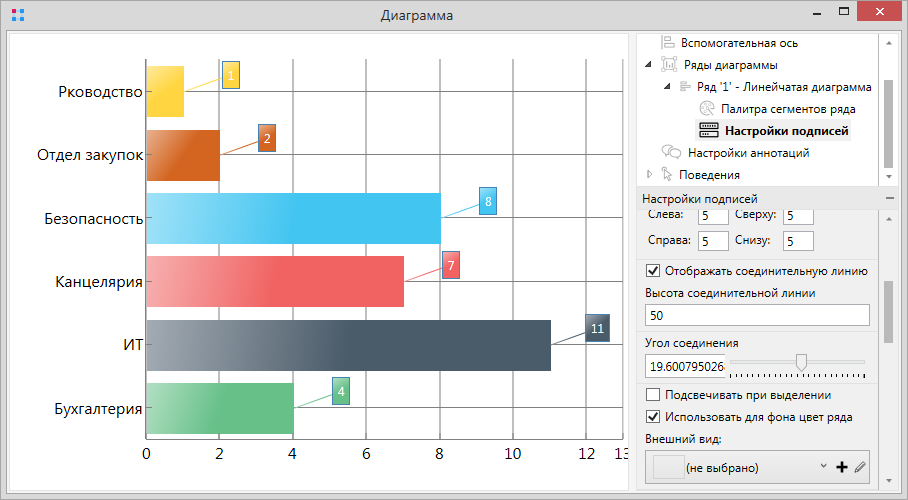Screen dimensions: 908x500
Task: Select the 'Вспомогательная ось' axis icon
Action: (668, 43)
